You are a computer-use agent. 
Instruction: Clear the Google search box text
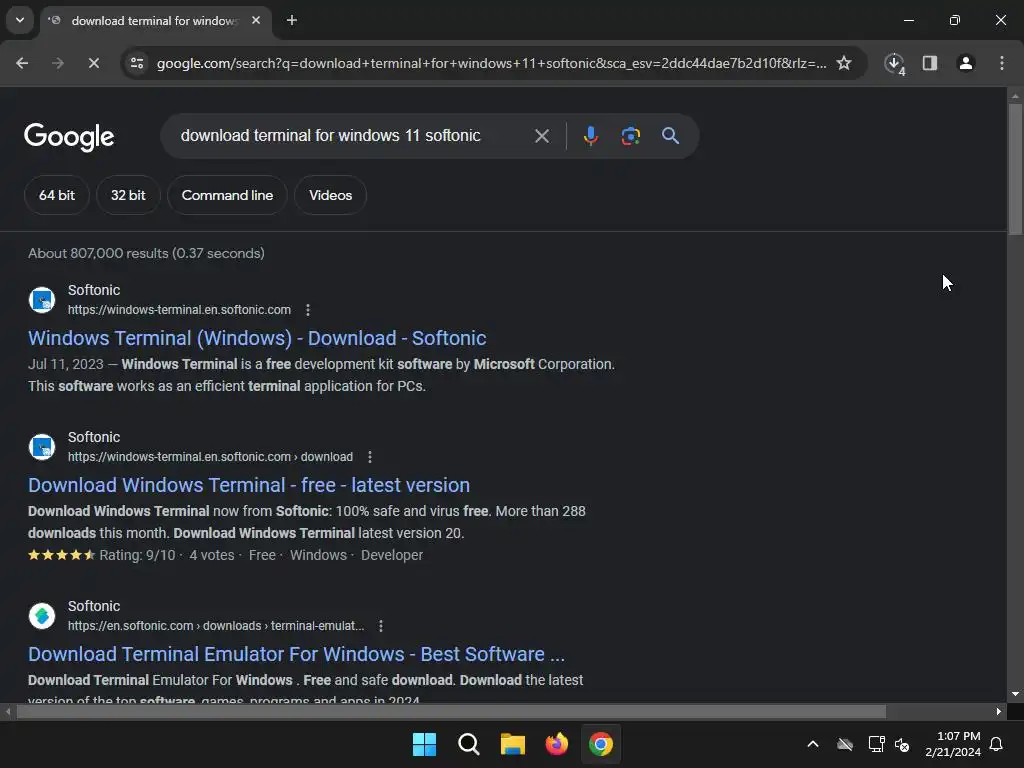pyautogui.click(x=541, y=136)
